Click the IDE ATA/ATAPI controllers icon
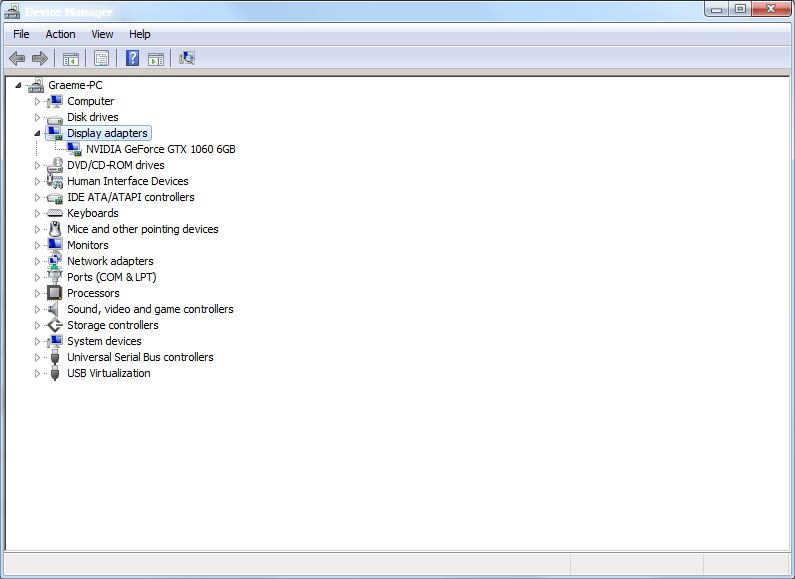This screenshot has width=795, height=579. pyautogui.click(x=55, y=197)
